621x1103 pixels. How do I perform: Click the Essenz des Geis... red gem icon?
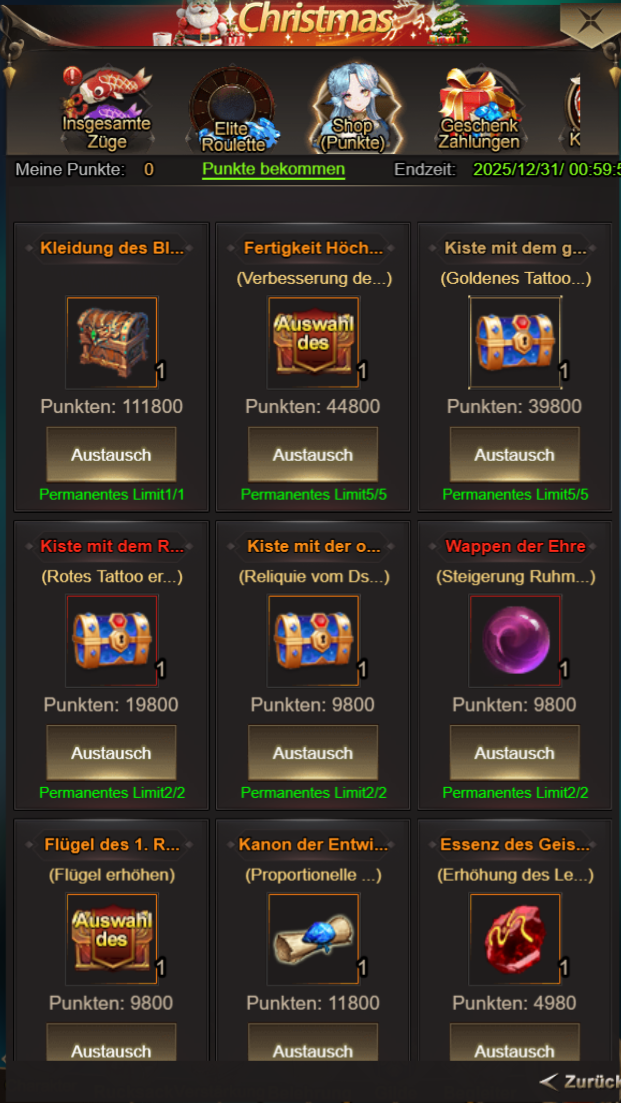pos(515,939)
